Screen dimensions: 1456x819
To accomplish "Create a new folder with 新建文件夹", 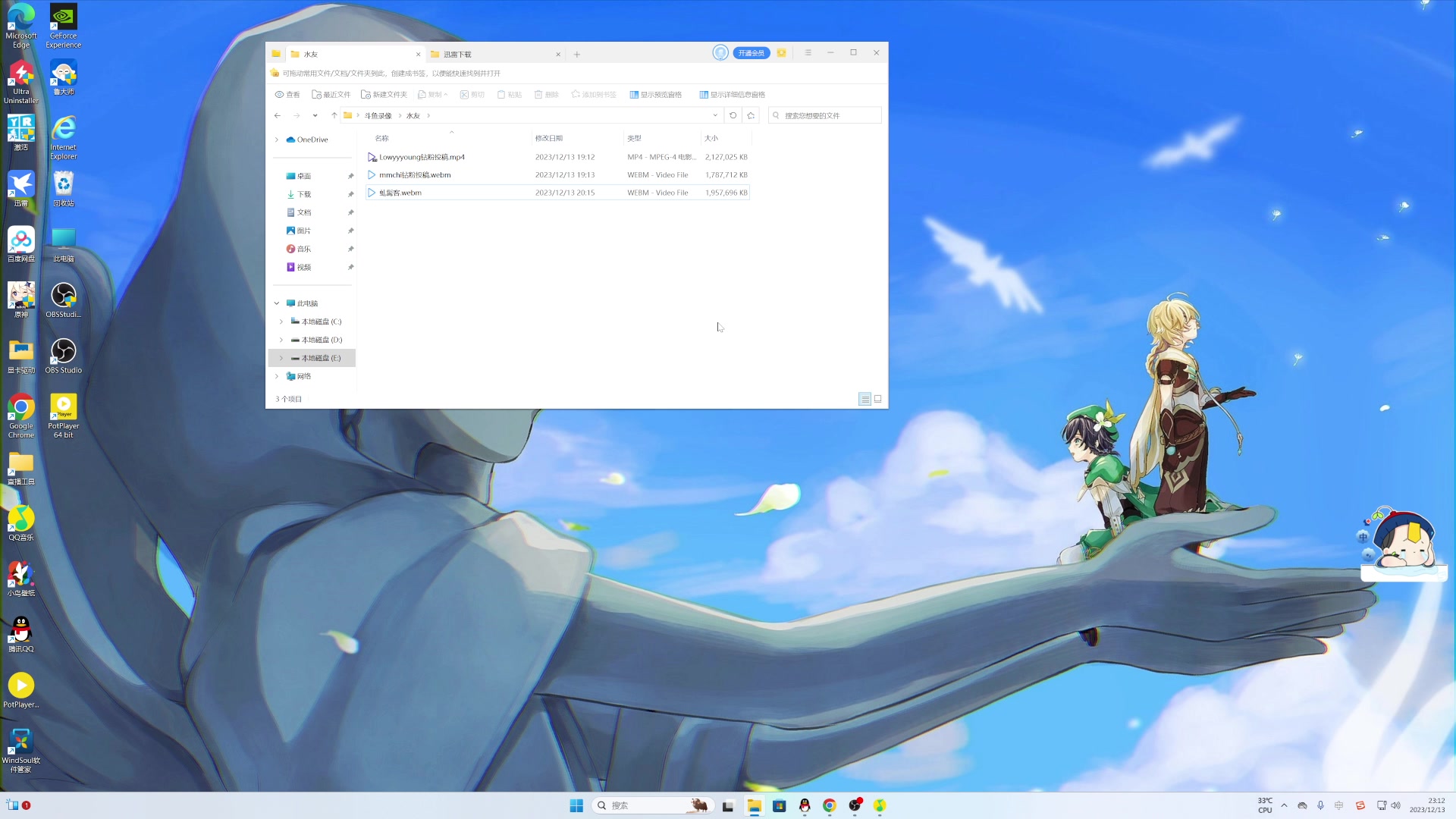I will [384, 95].
